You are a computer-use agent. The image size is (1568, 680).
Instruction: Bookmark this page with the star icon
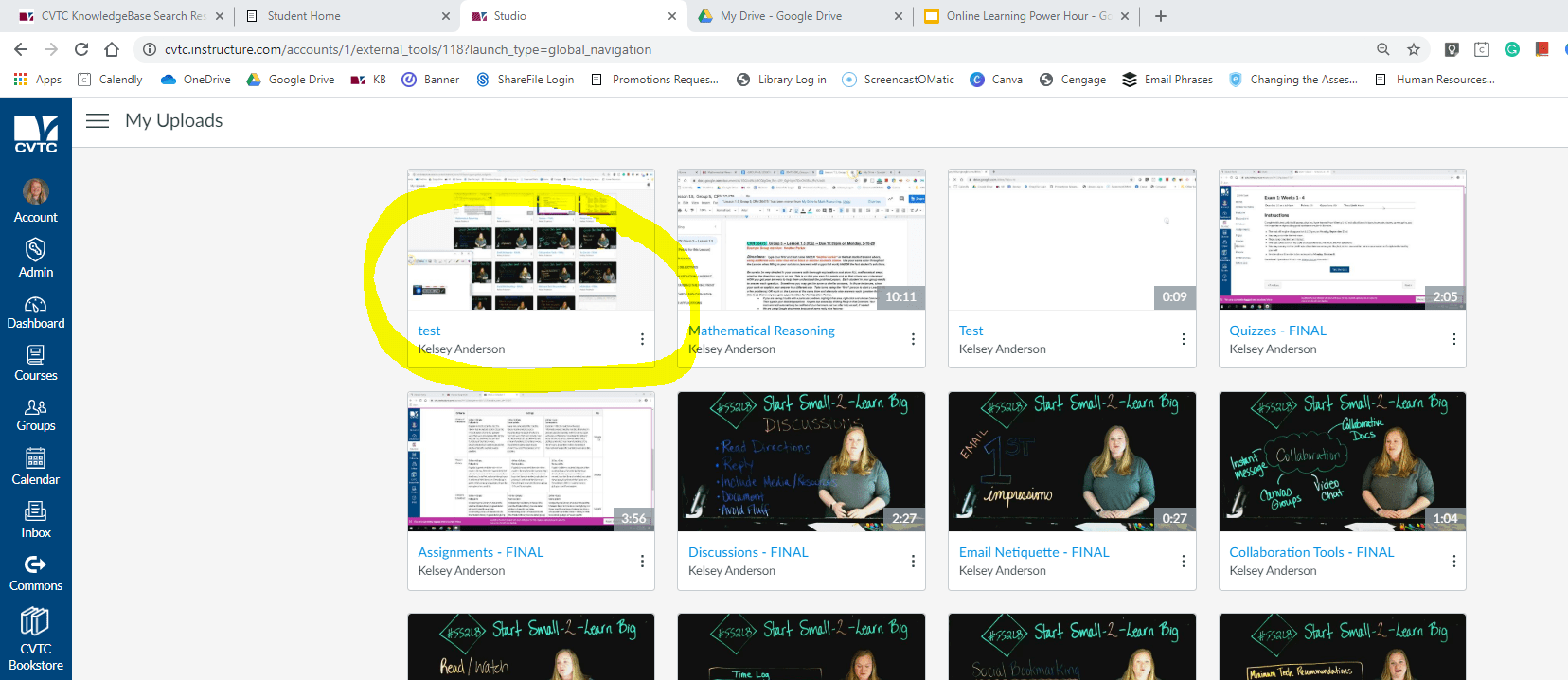(x=1414, y=49)
